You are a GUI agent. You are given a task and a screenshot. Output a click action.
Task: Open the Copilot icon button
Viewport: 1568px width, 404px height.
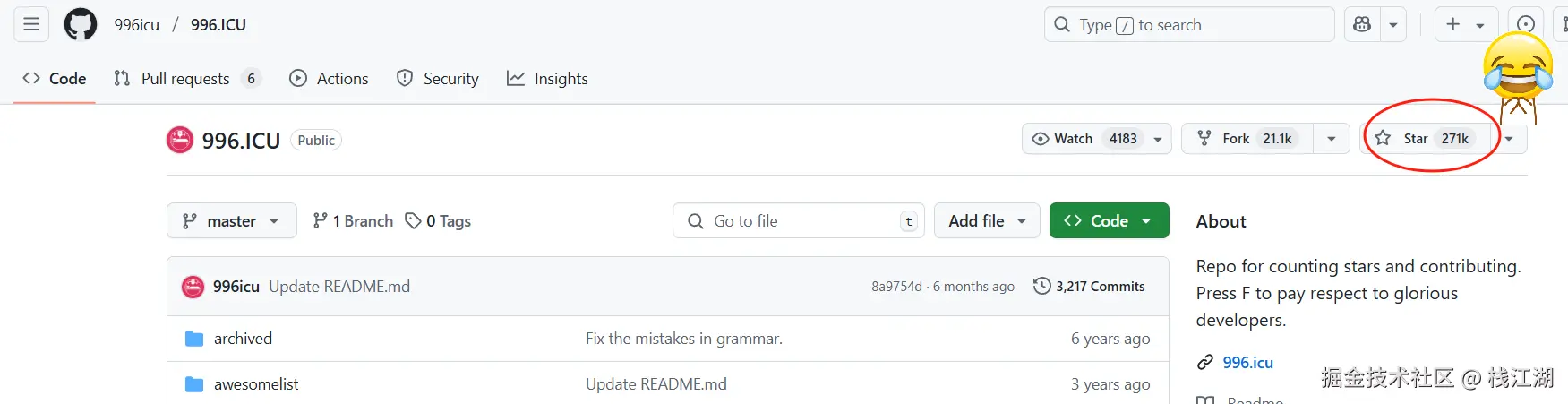(x=1362, y=24)
